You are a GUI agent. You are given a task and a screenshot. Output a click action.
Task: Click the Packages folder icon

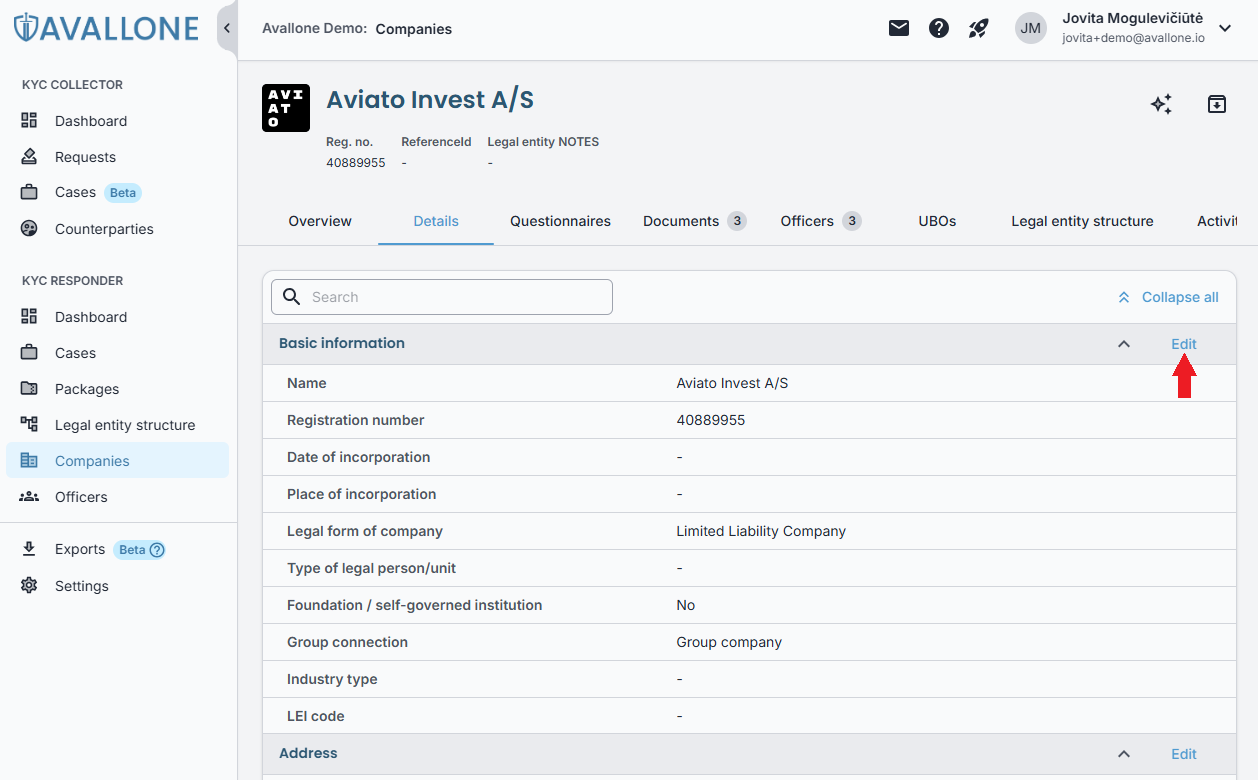pos(29,388)
